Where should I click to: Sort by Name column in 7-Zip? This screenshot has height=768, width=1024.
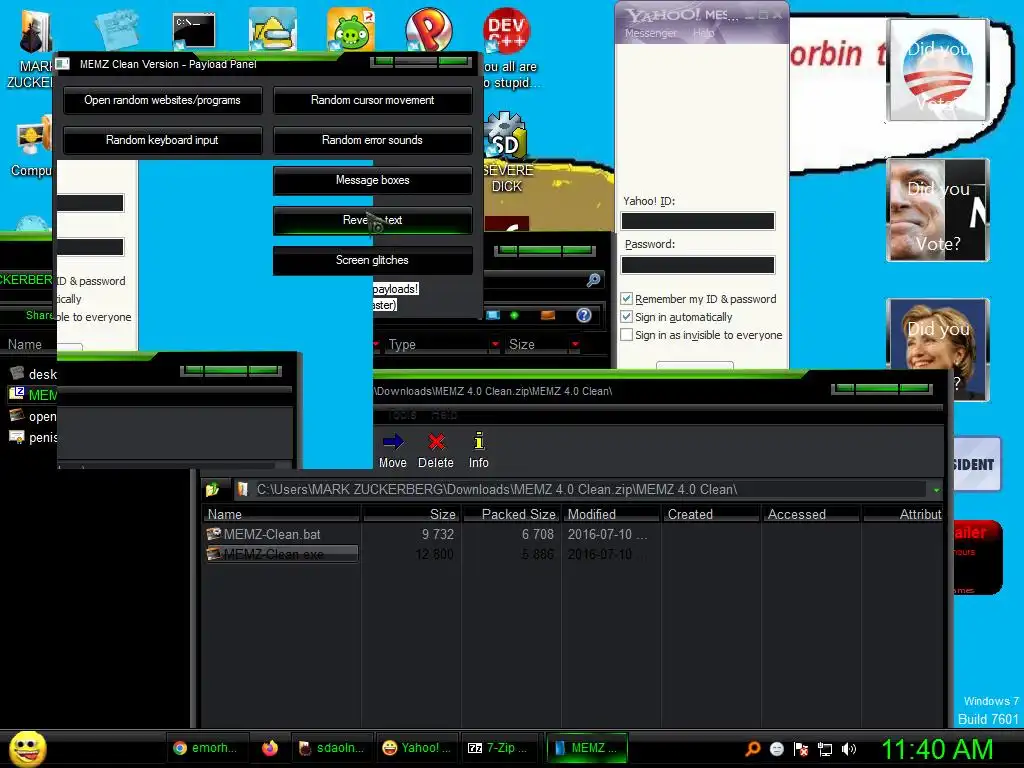pos(281,515)
